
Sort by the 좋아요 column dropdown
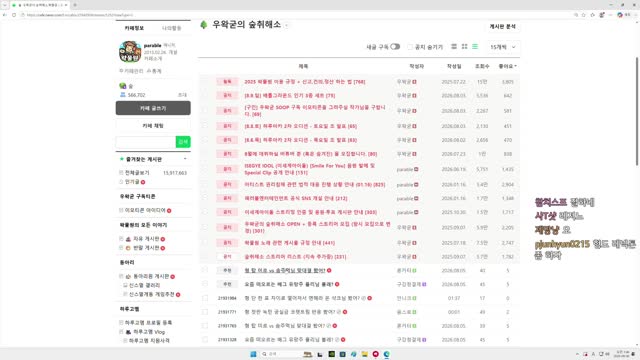tap(507, 66)
